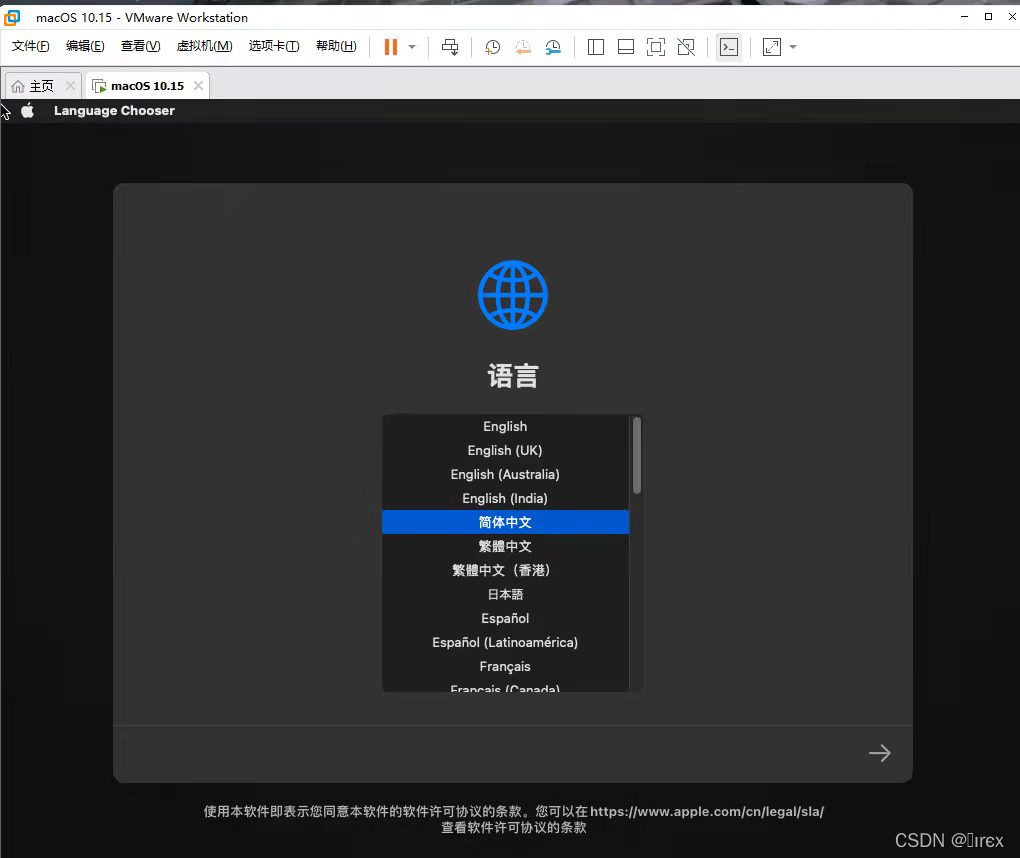This screenshot has height=858, width=1020.
Task: Enter full screen mode
Action: [x=656, y=47]
